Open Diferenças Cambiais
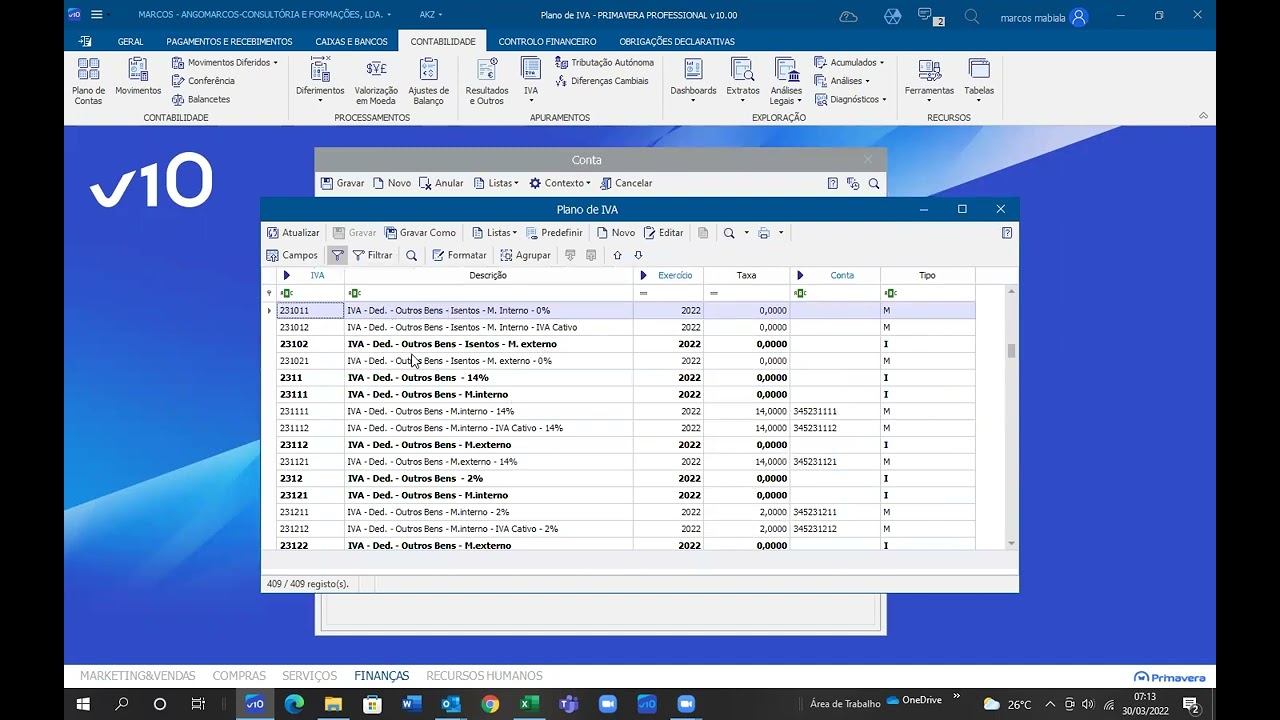 (602, 81)
